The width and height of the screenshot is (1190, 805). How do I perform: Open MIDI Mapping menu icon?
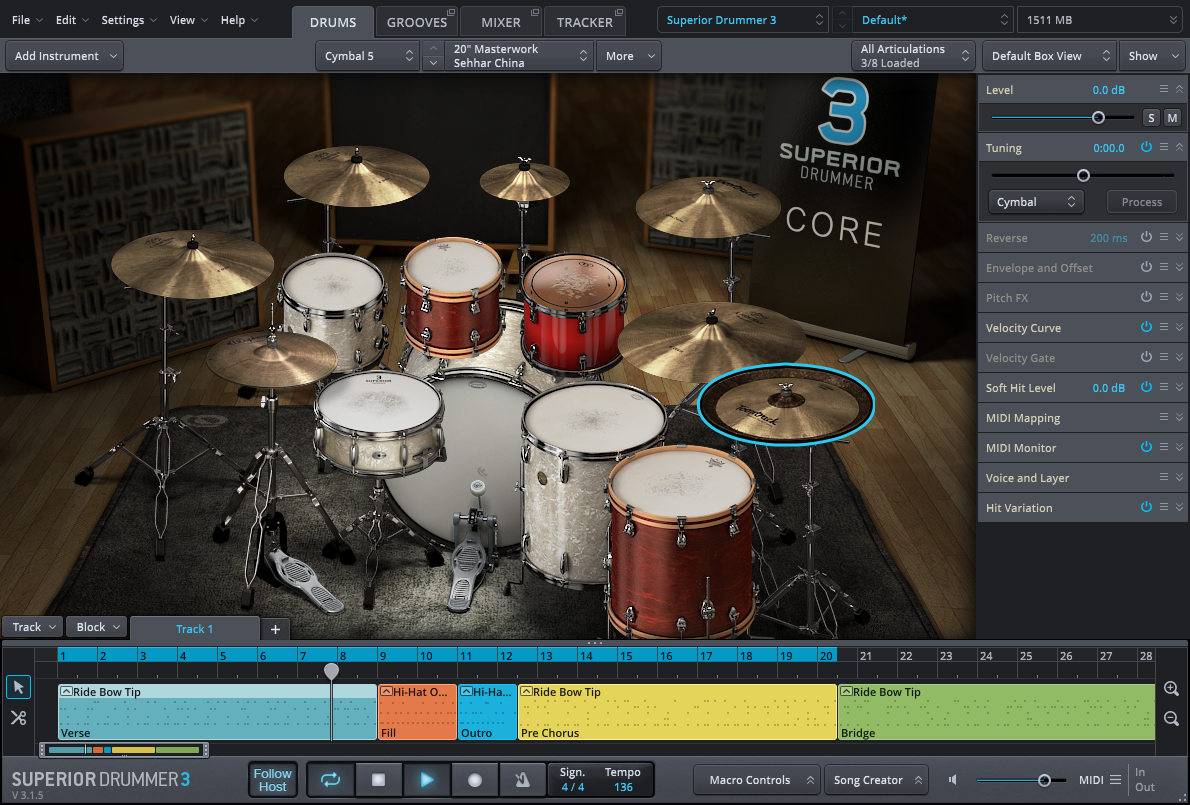click(x=1163, y=417)
